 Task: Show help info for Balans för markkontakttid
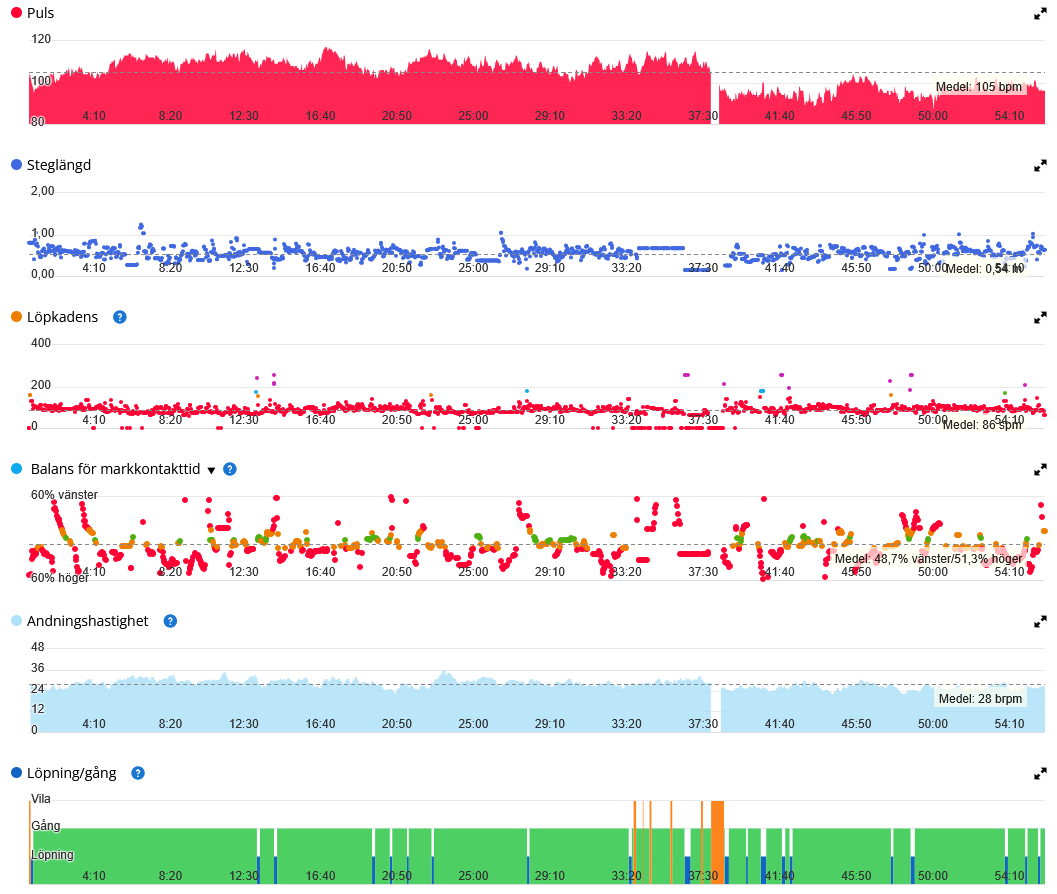tap(230, 469)
